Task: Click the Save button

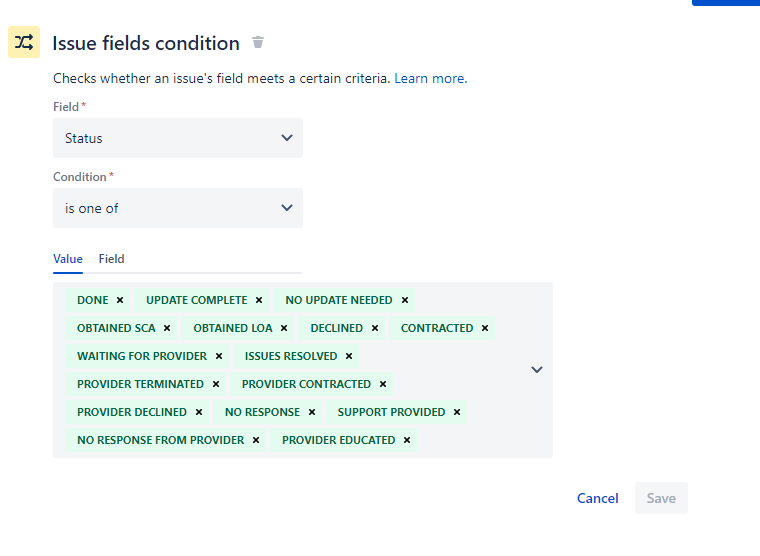Action: (661, 498)
